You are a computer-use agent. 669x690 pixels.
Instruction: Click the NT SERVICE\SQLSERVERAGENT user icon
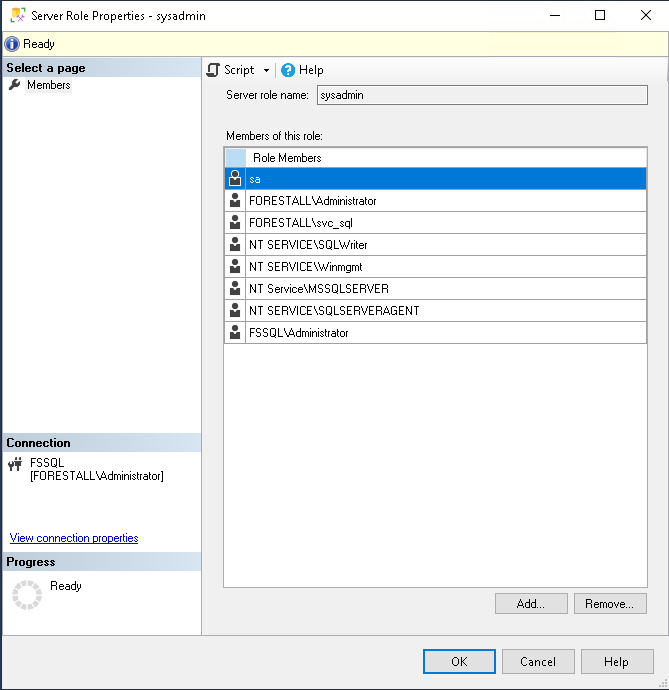tap(235, 311)
